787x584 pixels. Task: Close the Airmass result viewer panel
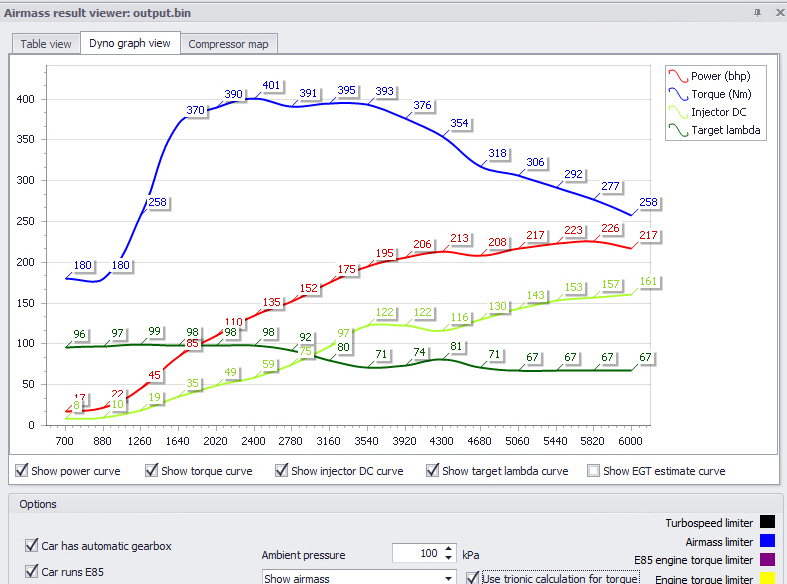780,13
